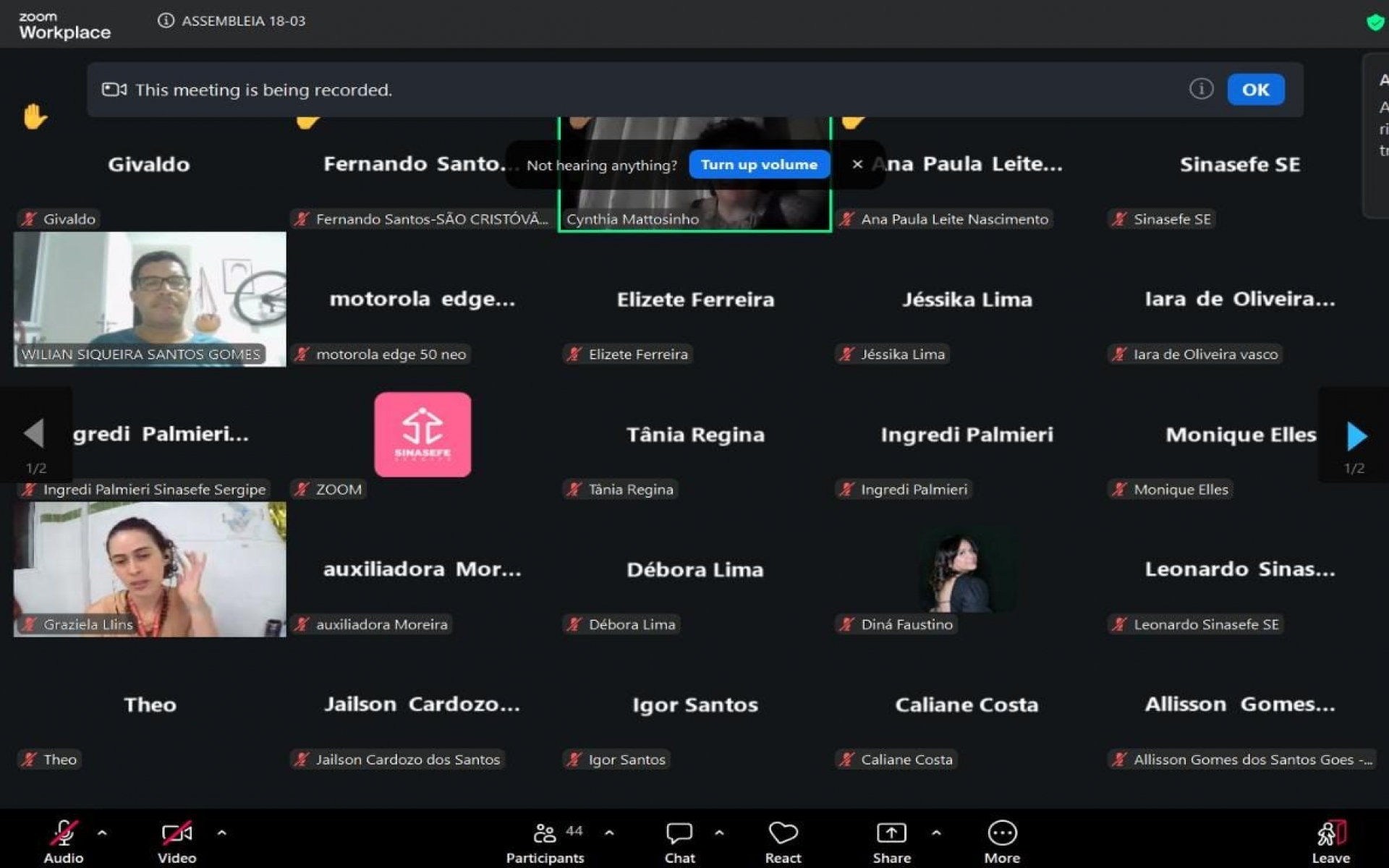
Task: Unmute the microphone via Audio button
Action: point(64,834)
